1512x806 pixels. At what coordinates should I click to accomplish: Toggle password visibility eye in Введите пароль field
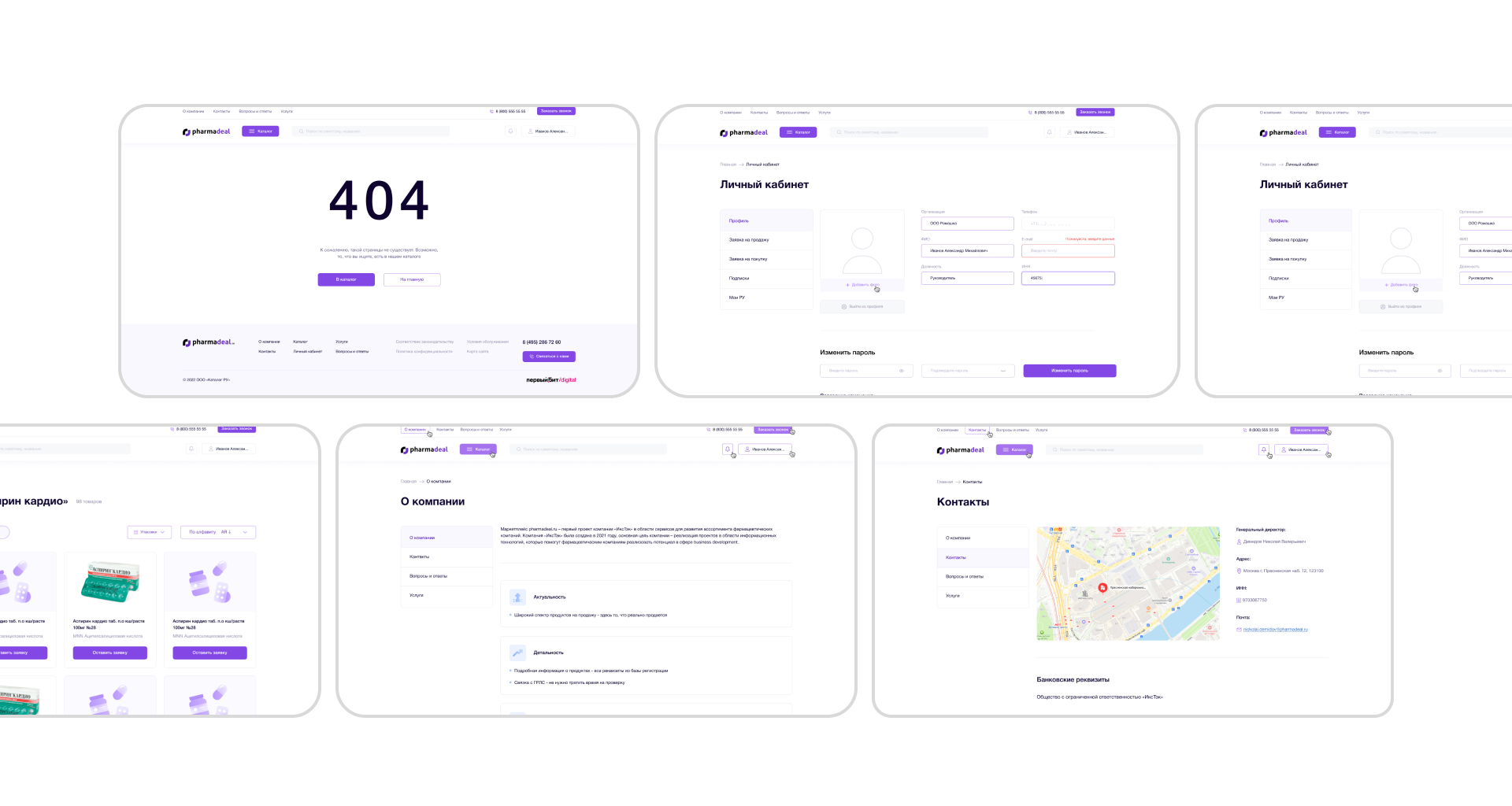coord(902,371)
